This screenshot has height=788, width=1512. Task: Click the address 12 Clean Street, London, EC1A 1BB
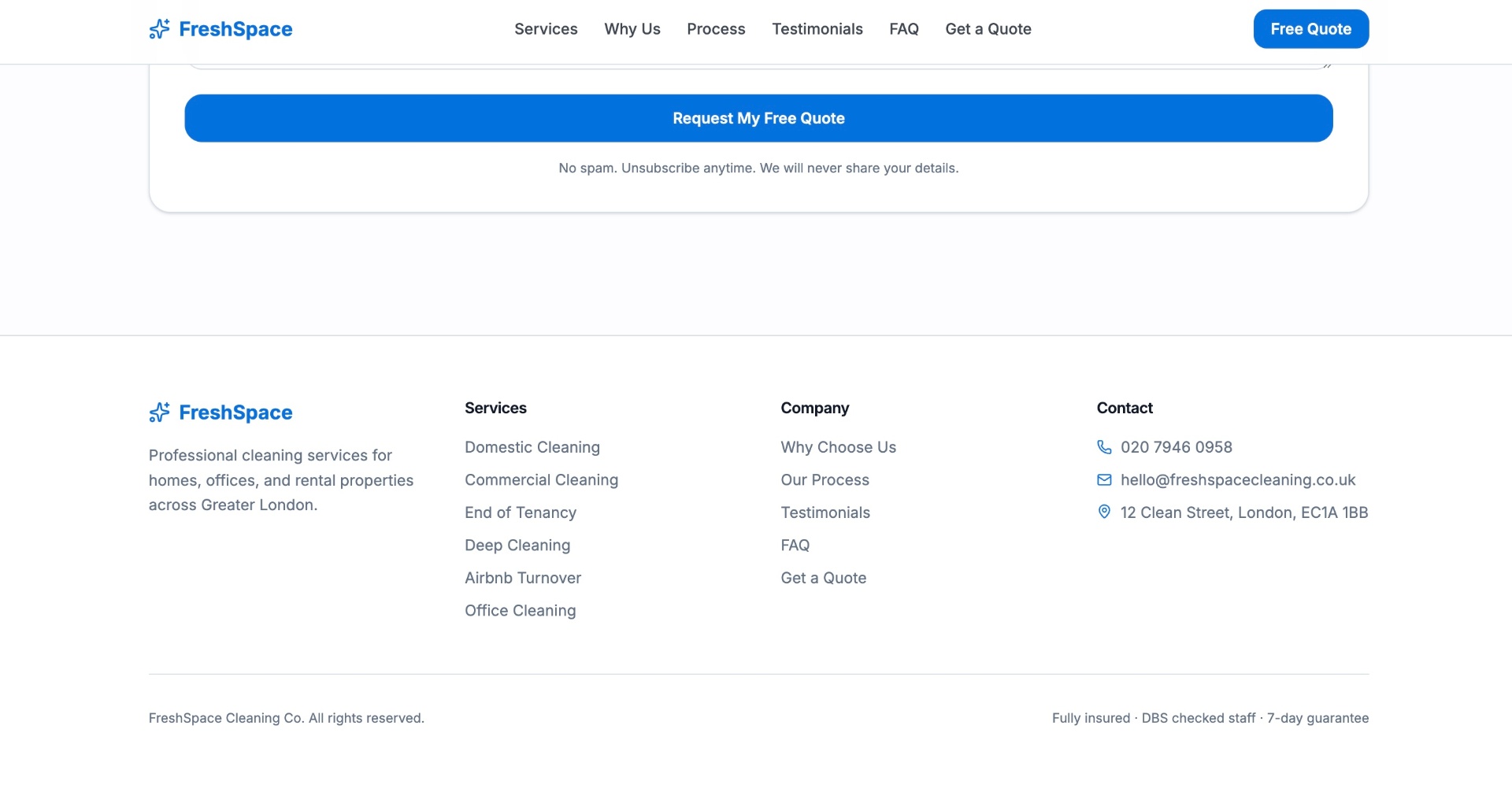pos(1244,512)
